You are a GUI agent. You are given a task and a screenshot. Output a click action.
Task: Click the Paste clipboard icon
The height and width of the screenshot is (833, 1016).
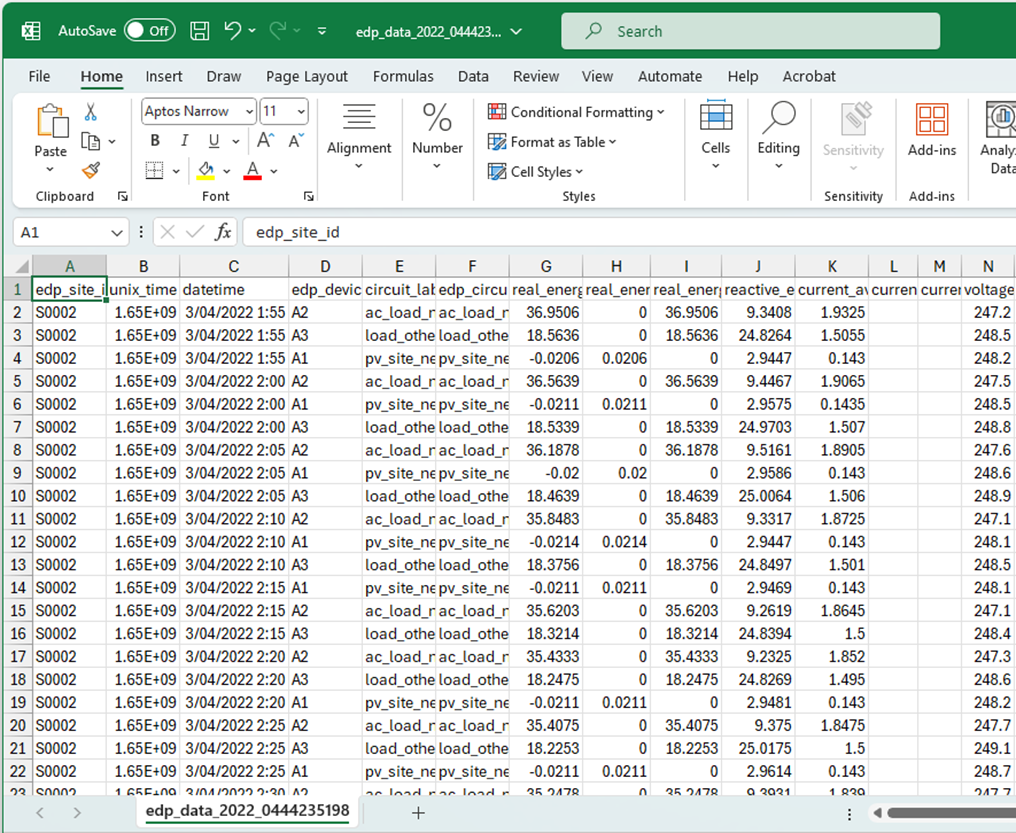pyautogui.click(x=51, y=132)
